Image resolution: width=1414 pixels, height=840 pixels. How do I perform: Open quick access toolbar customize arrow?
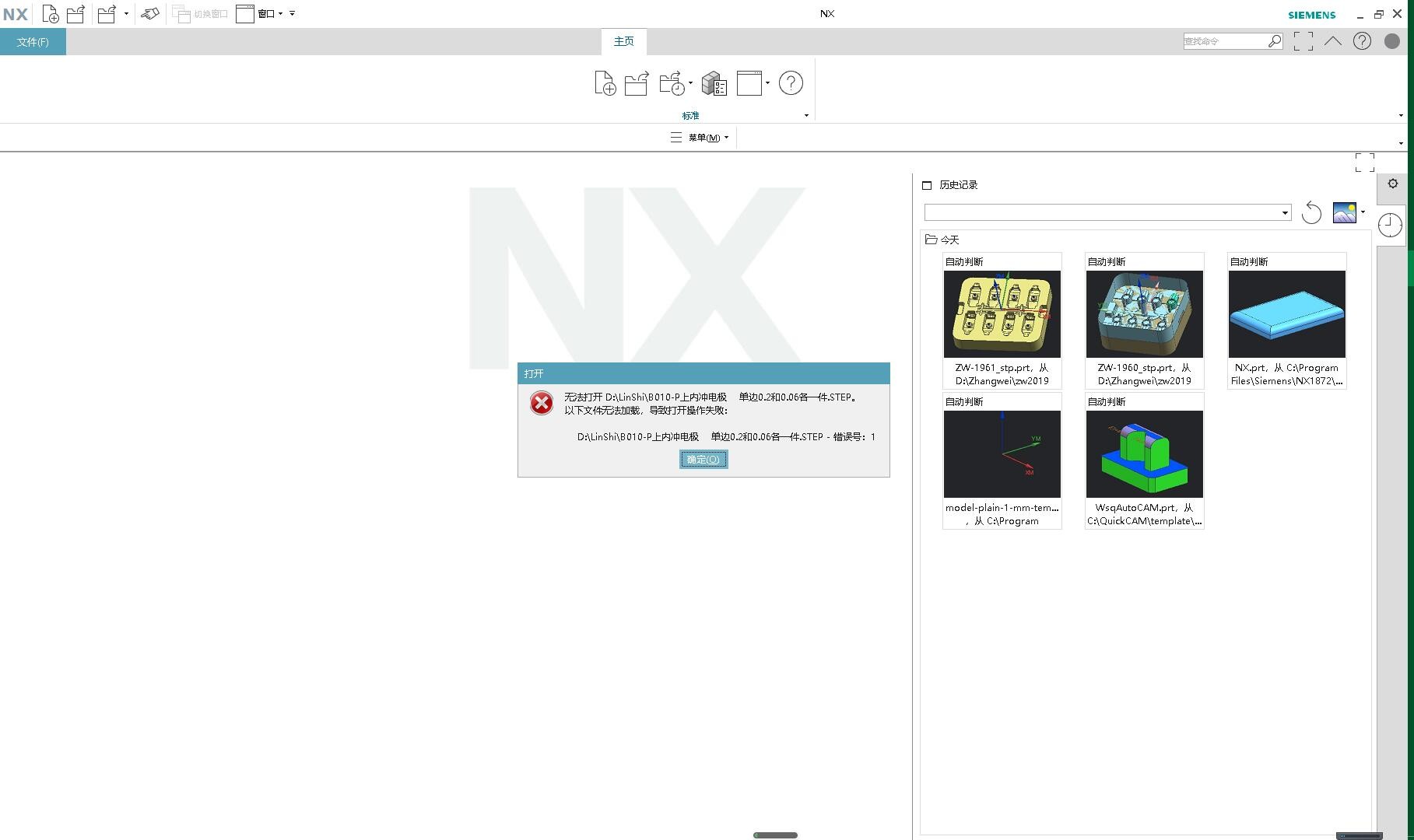click(292, 14)
